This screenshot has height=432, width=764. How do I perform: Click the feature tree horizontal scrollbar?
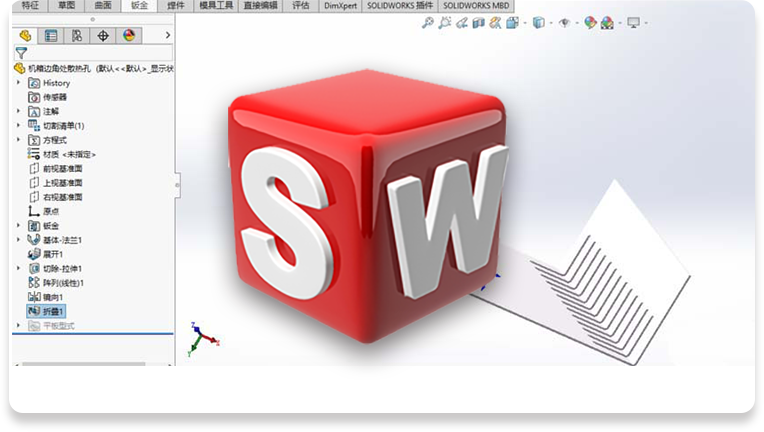pyautogui.click(x=84, y=364)
